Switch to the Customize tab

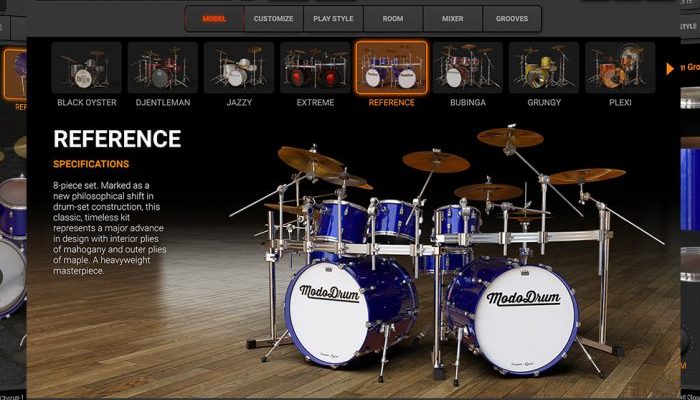273,19
